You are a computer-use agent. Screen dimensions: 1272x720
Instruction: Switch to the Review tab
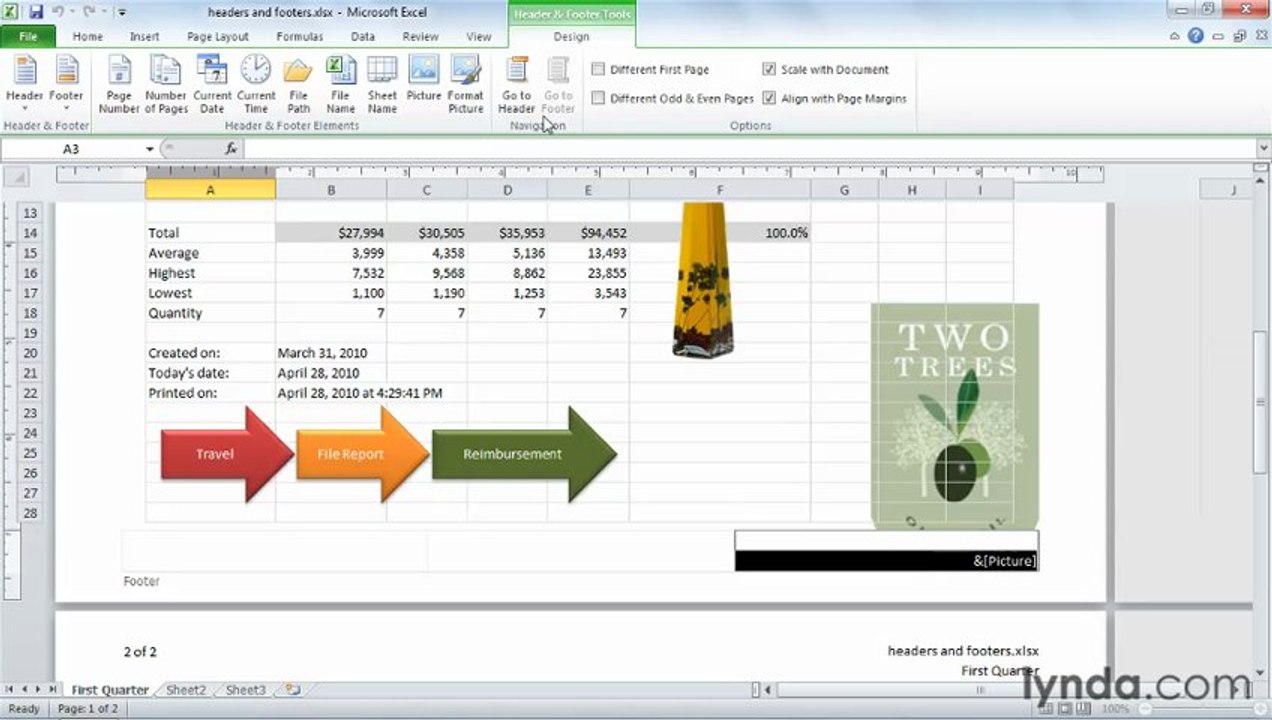tap(421, 36)
